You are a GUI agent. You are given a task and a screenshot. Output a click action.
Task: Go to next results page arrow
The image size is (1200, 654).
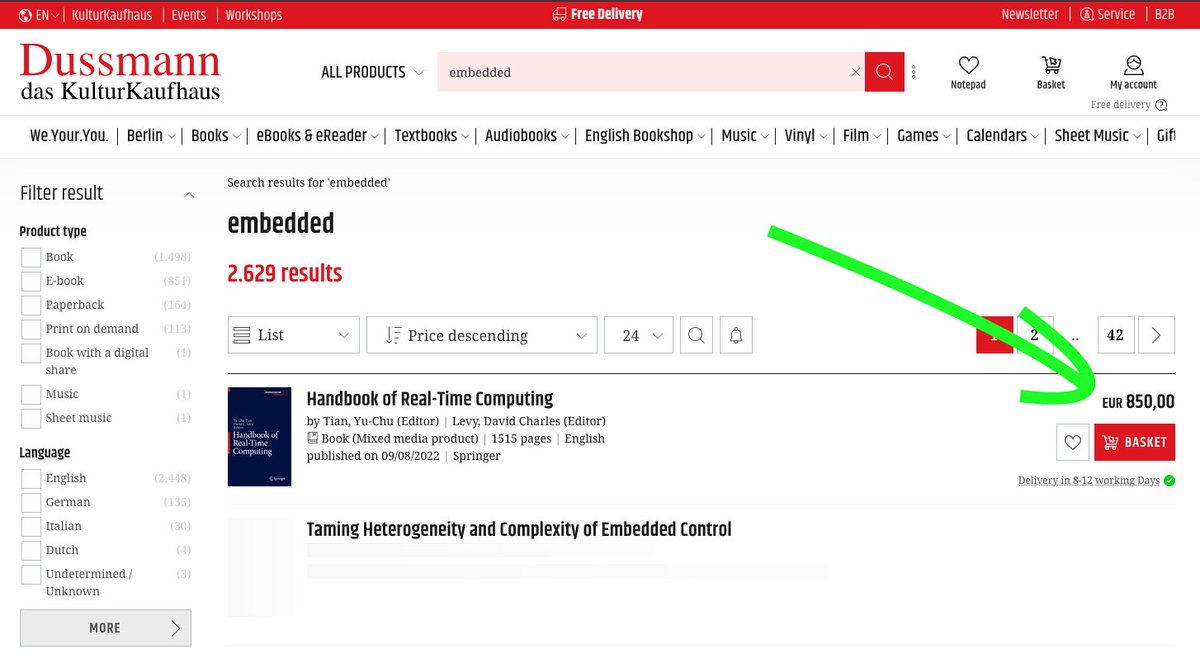[1156, 335]
